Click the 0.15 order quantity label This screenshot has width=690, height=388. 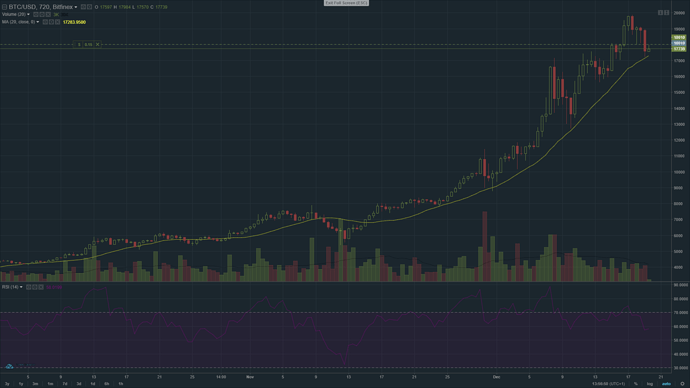click(88, 44)
